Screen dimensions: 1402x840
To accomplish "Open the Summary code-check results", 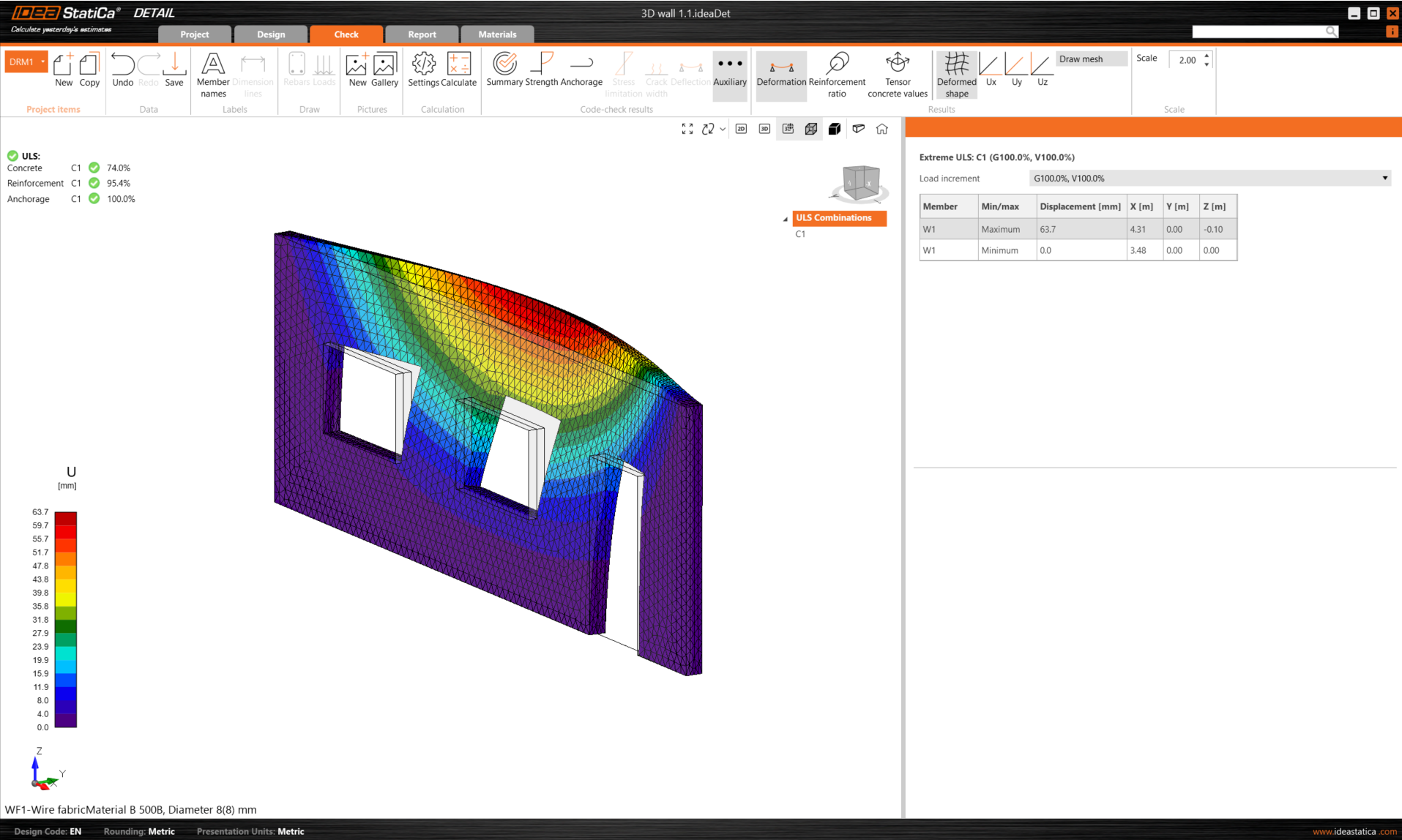I will [x=504, y=70].
